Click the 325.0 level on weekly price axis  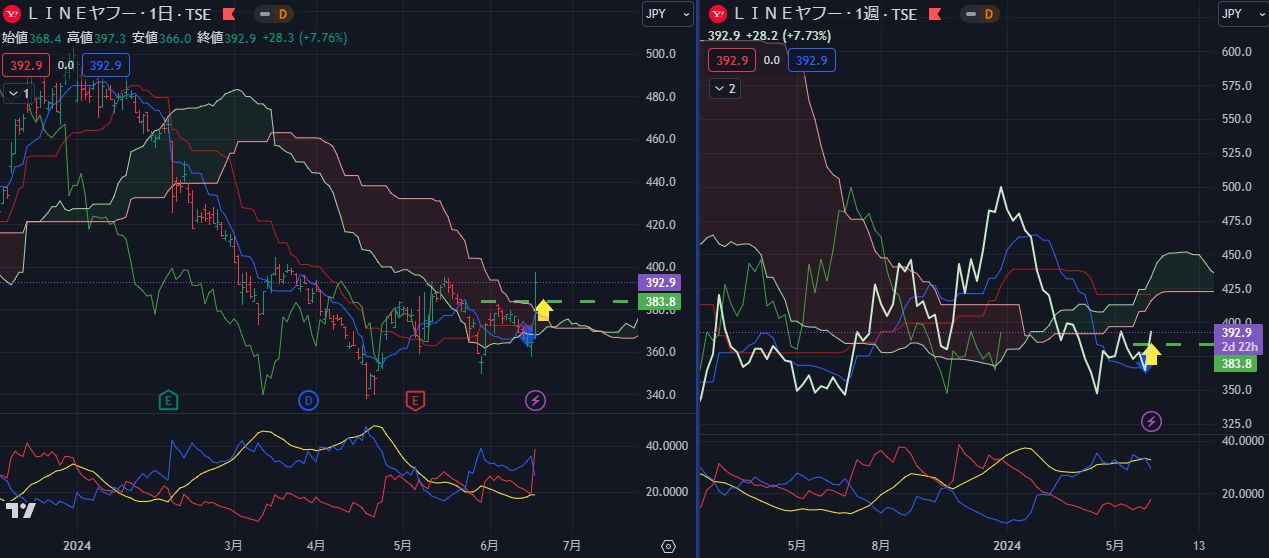[x=1238, y=424]
